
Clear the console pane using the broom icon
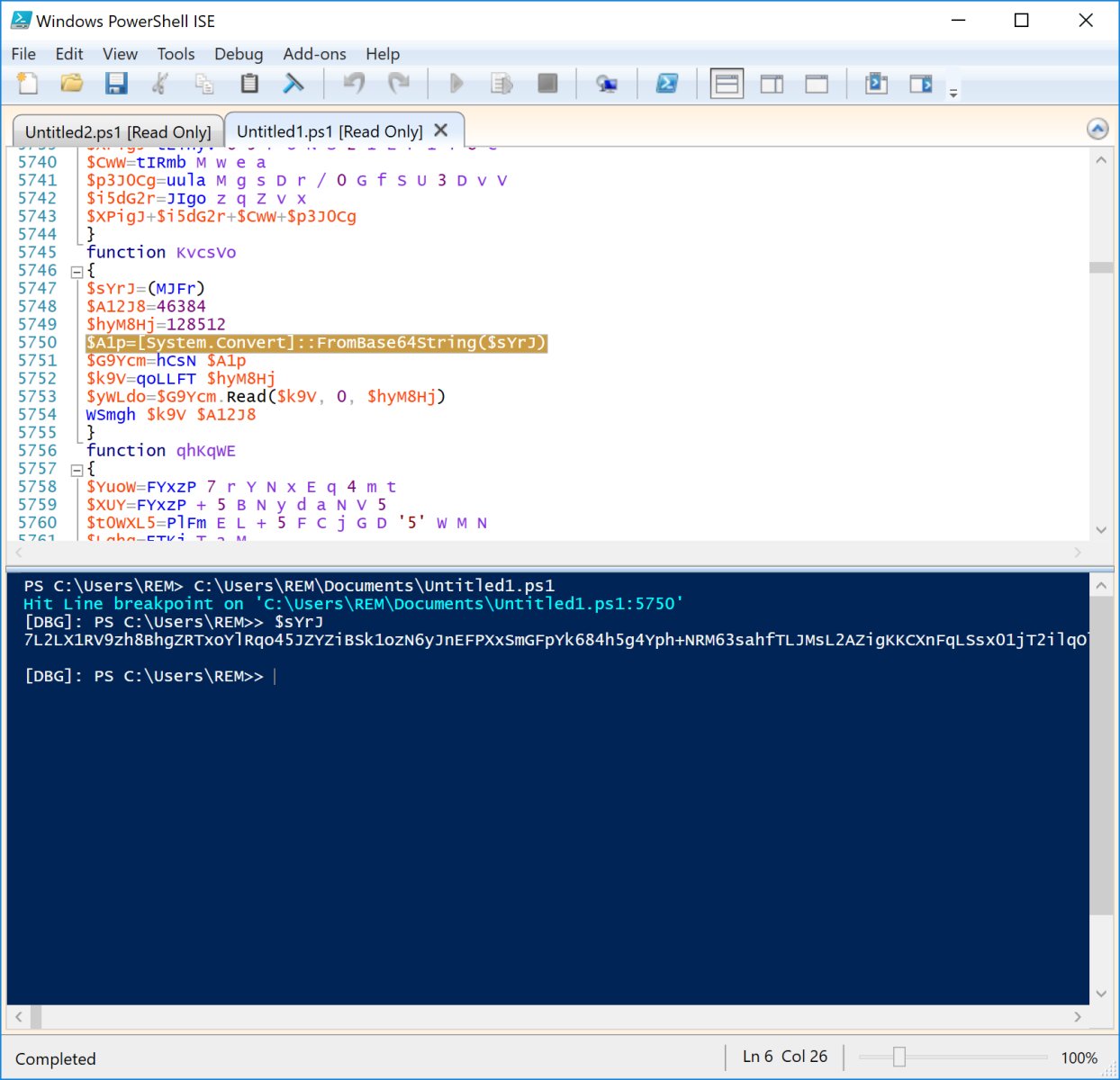(x=294, y=83)
